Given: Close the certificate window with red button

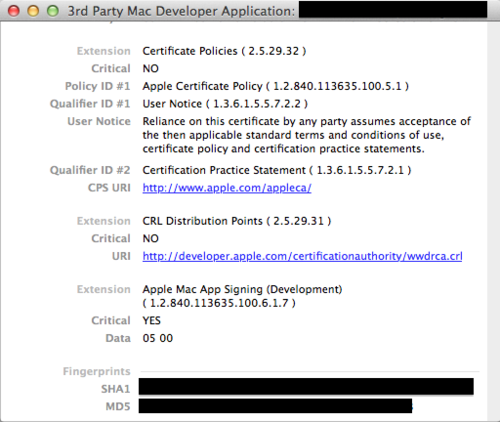Looking at the screenshot, I should coord(14,11).
